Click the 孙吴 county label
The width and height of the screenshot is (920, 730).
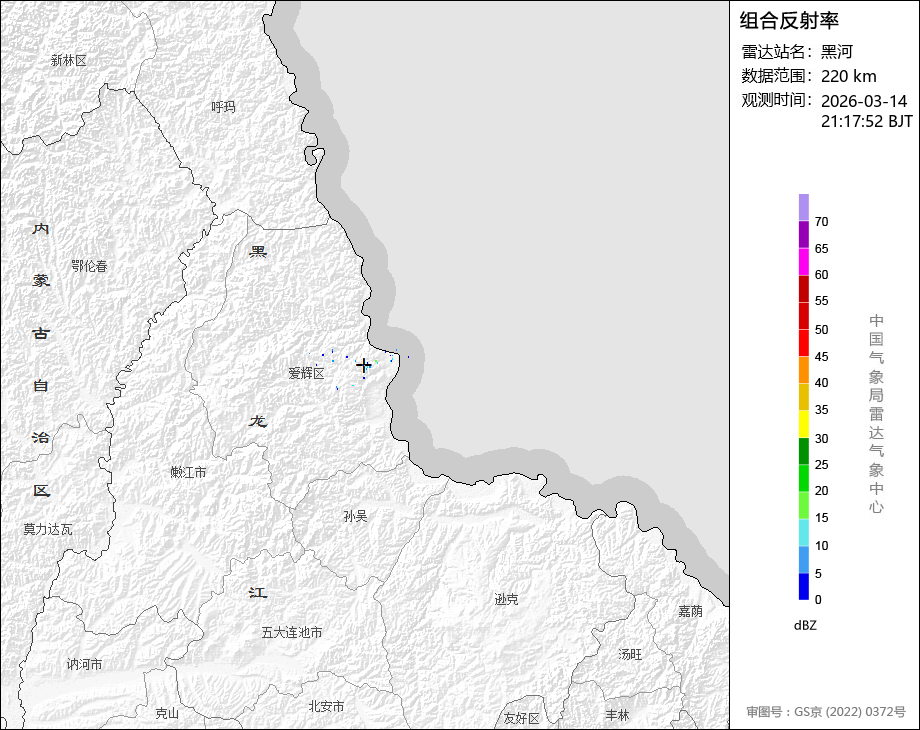point(355,517)
